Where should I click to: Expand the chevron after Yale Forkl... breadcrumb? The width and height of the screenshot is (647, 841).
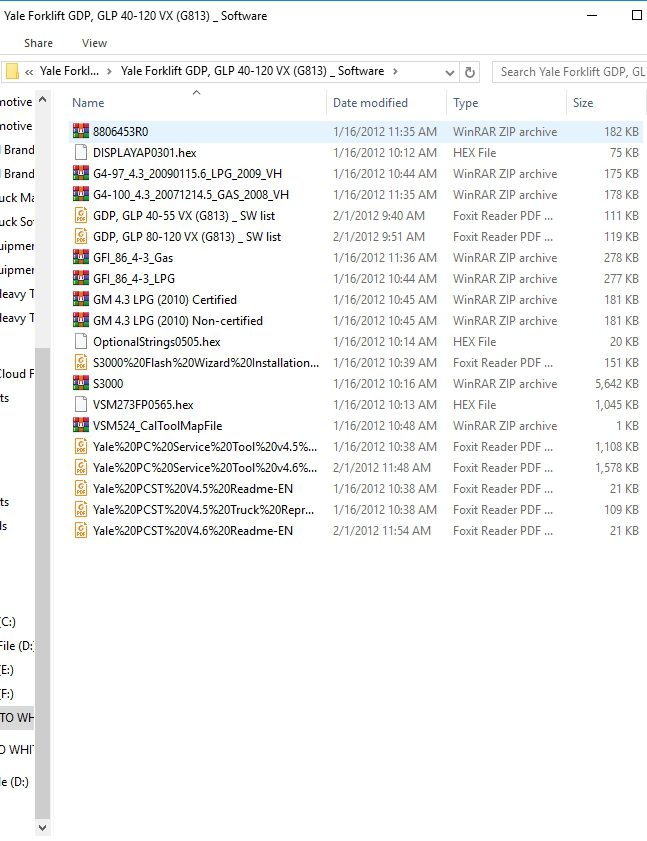(x=109, y=71)
